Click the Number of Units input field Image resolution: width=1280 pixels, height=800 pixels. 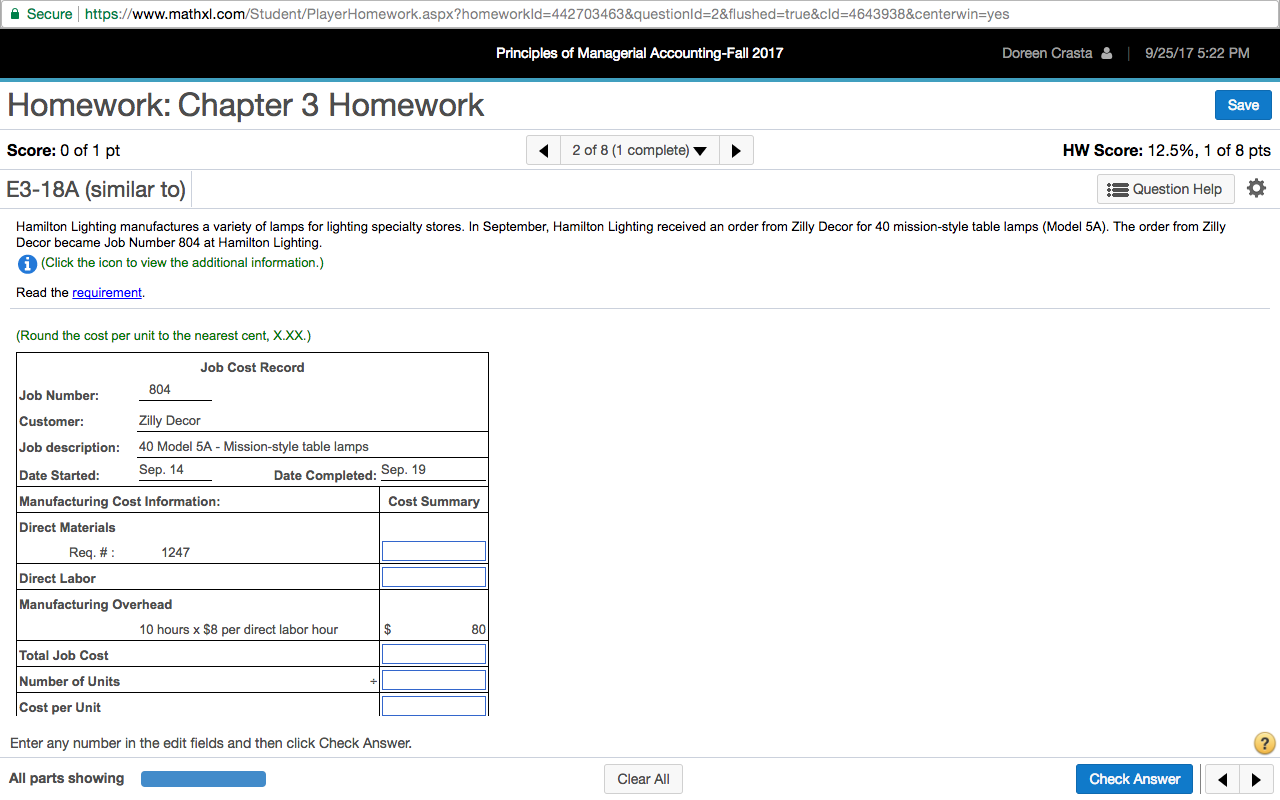point(434,680)
